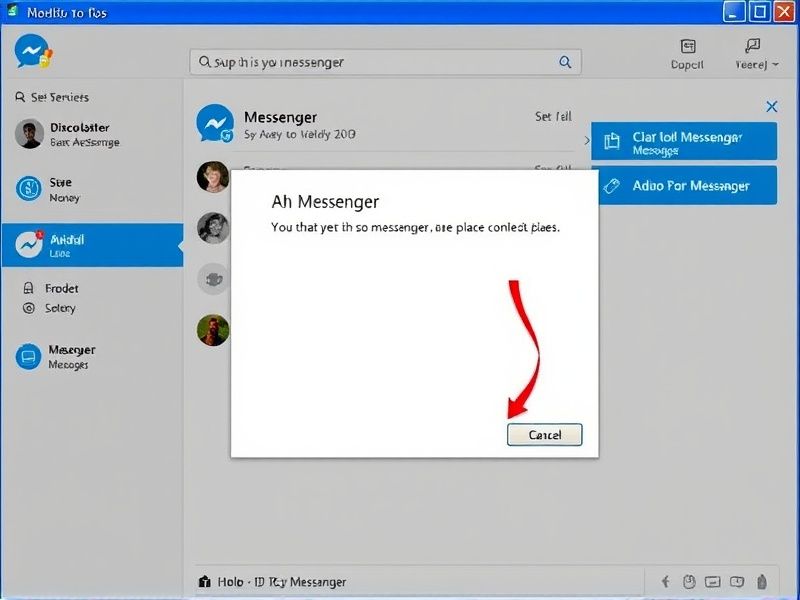Click the home icon in the bottom bar
The image size is (800, 600).
[x=205, y=581]
